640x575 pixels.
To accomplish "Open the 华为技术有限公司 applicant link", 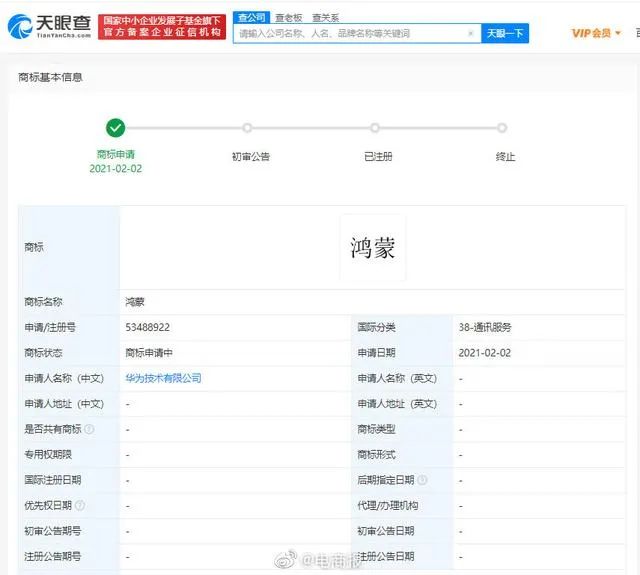I will [163, 378].
